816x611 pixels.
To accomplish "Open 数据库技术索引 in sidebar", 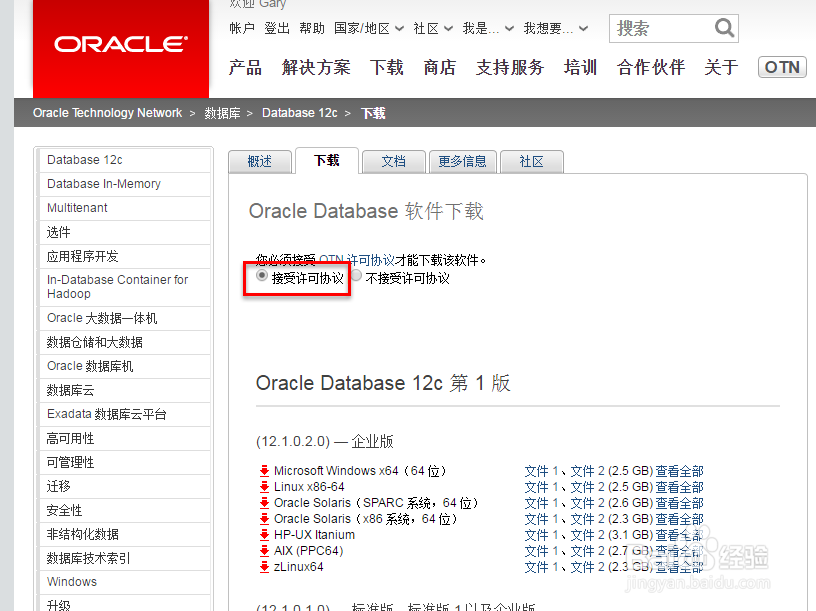I will [x=125, y=558].
